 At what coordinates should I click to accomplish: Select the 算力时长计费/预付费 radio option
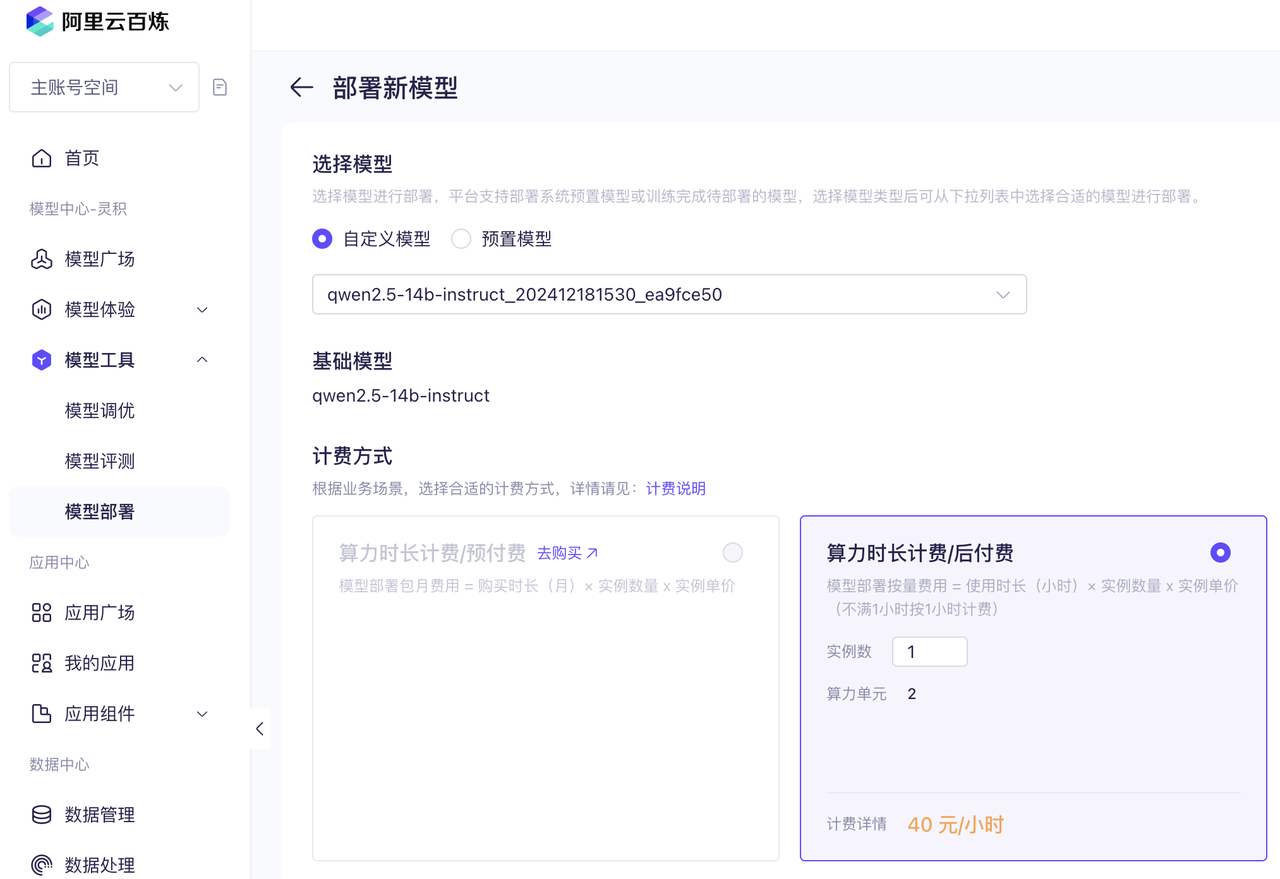click(x=733, y=553)
